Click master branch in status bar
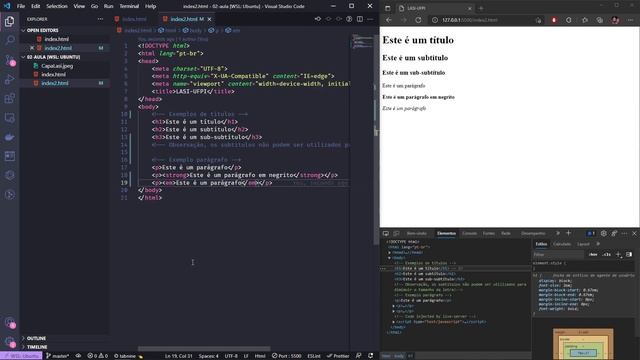 (x=58, y=356)
